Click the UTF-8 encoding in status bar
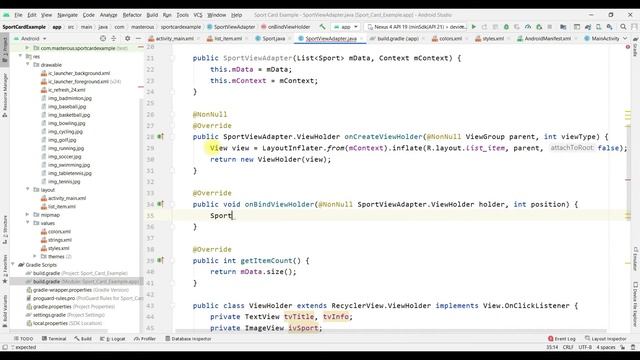This screenshot has height=360, width=640. [585, 347]
